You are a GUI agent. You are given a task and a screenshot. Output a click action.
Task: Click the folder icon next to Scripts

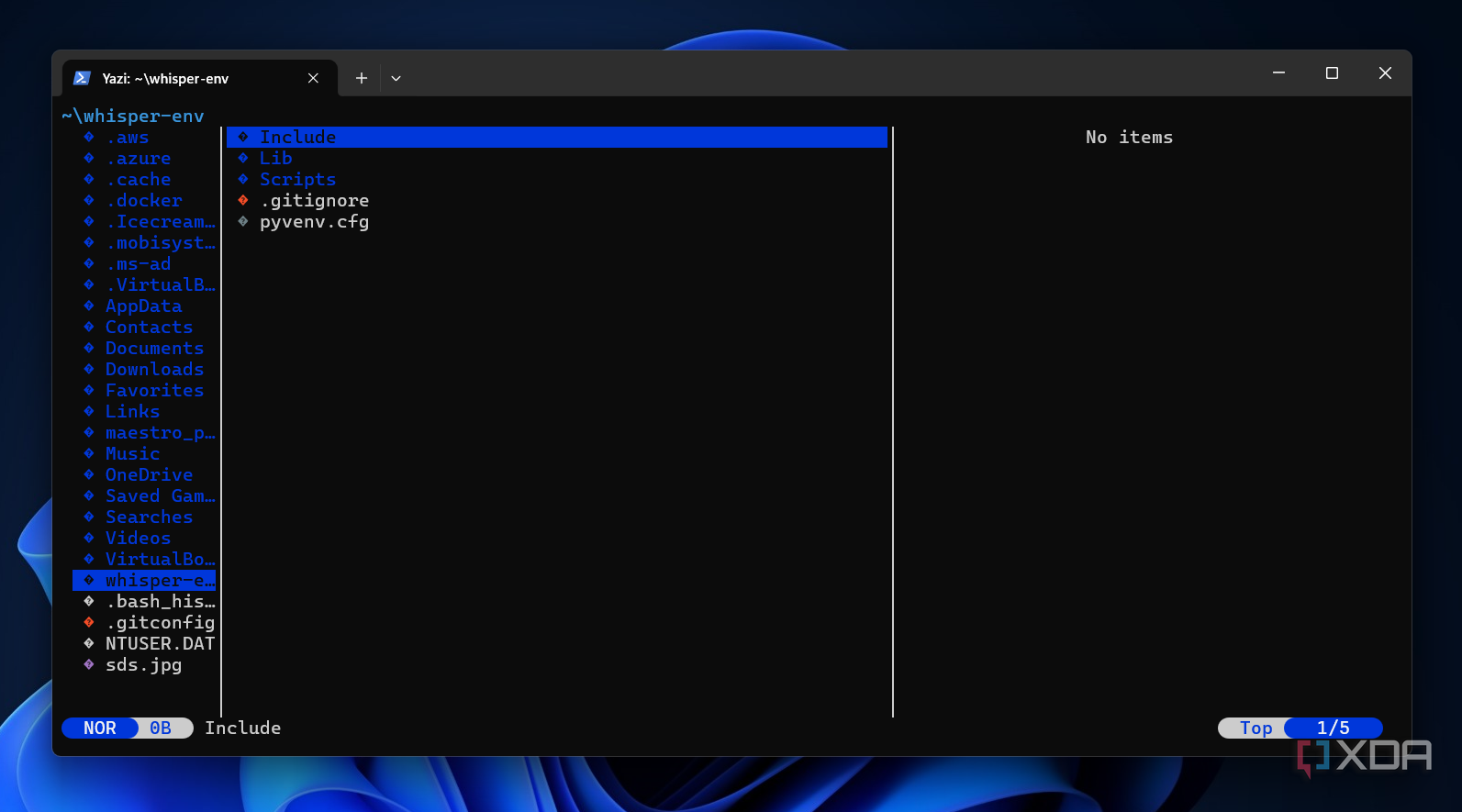pos(243,179)
